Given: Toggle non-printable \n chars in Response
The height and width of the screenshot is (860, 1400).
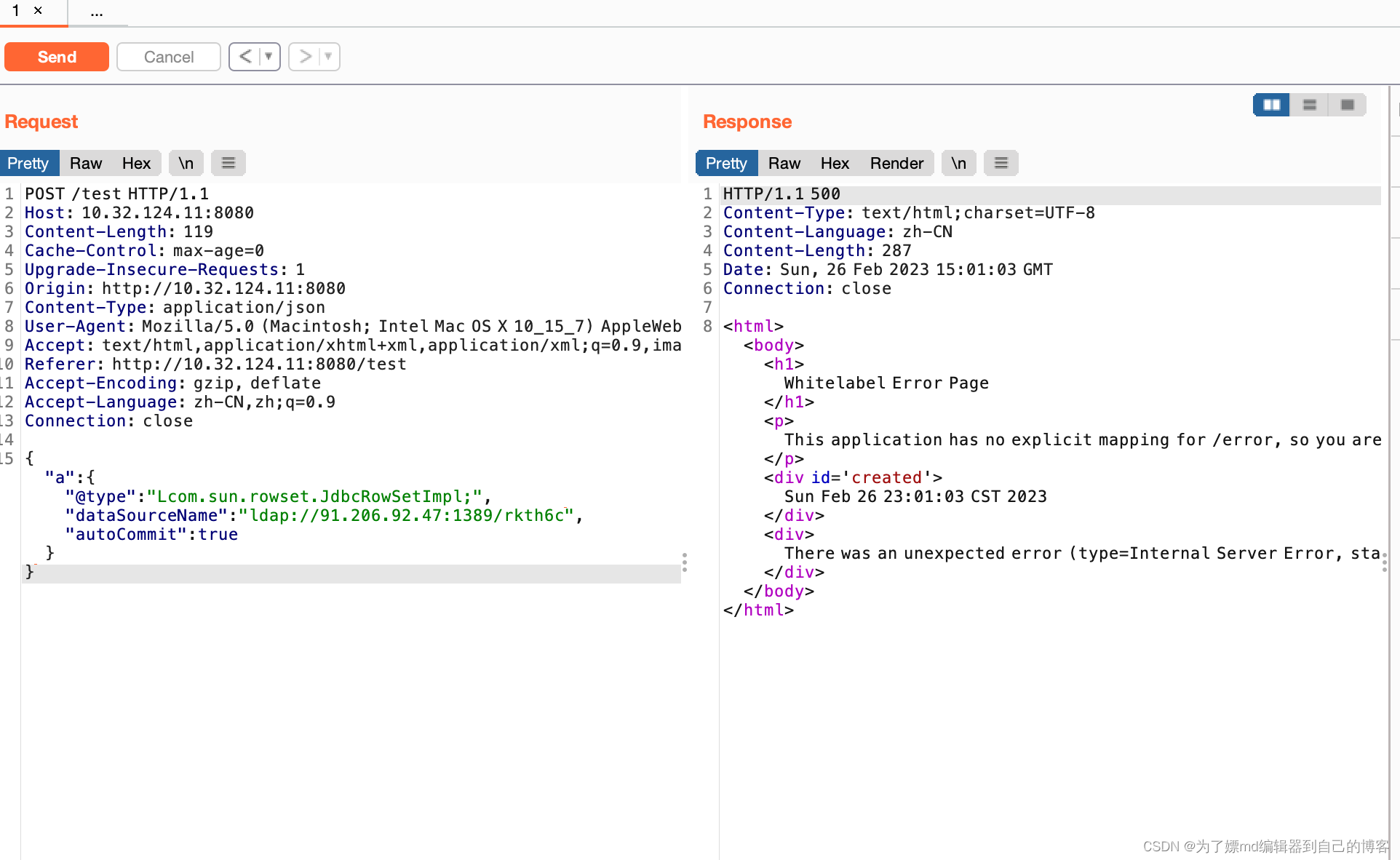Looking at the screenshot, I should coord(959,163).
